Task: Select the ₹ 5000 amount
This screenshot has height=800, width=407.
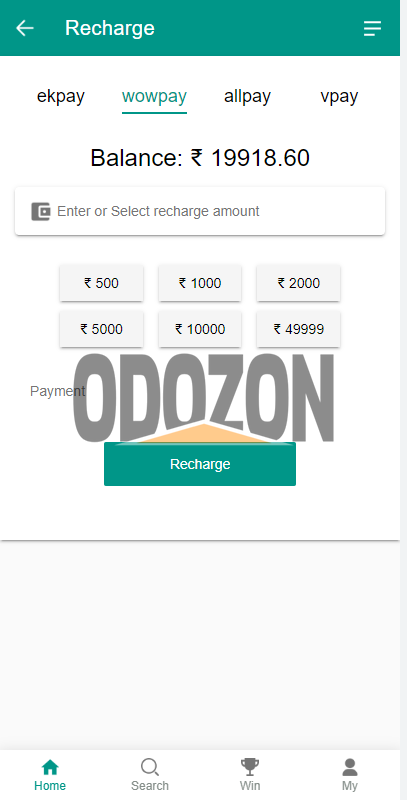Action: [101, 329]
